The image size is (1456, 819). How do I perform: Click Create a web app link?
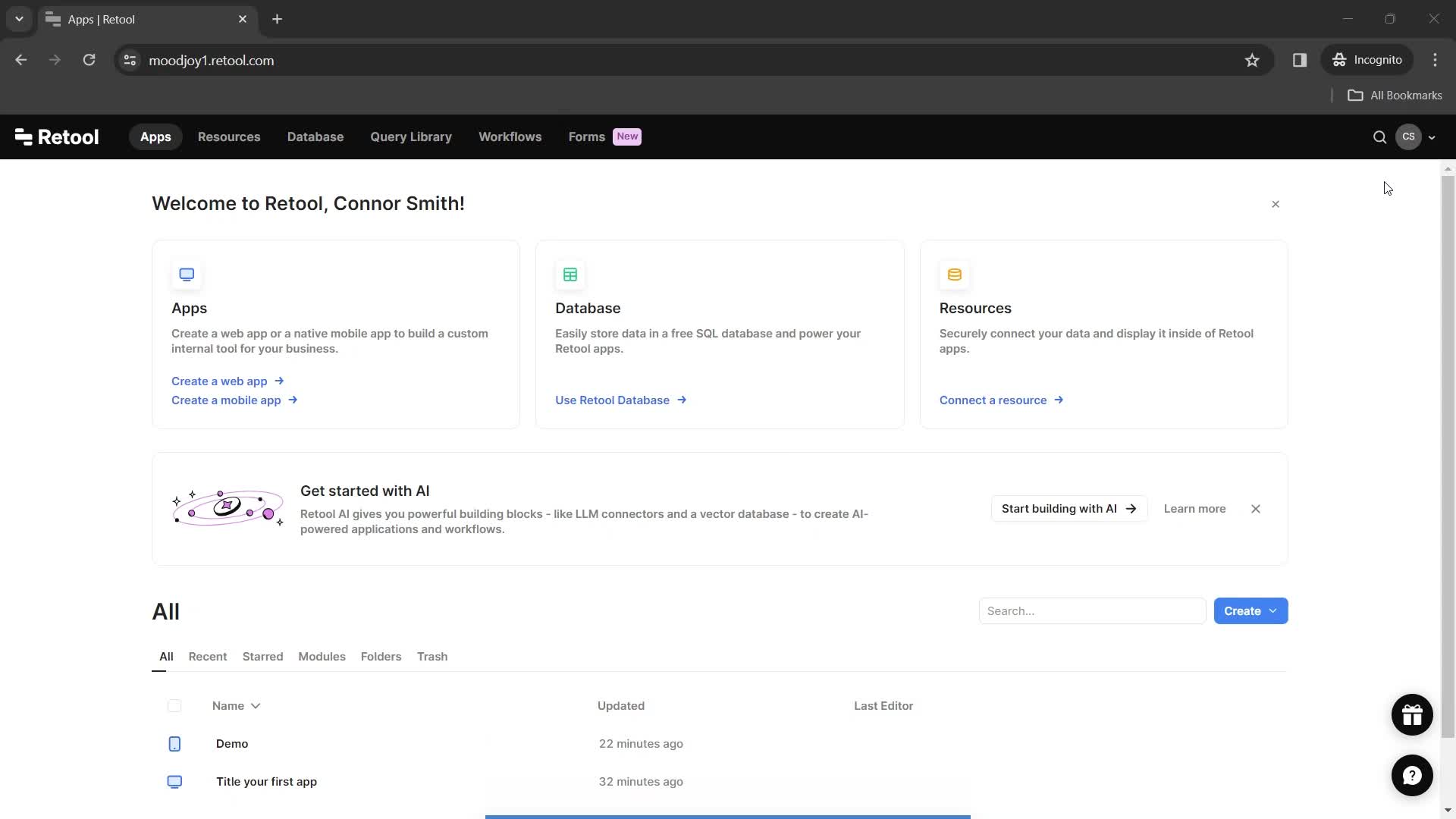pos(227,381)
